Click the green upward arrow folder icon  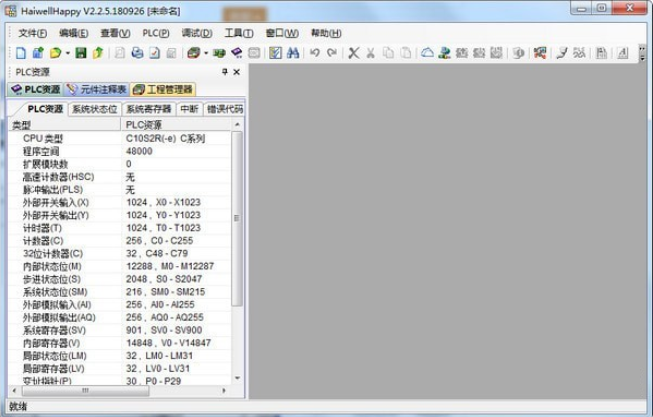(x=98, y=53)
